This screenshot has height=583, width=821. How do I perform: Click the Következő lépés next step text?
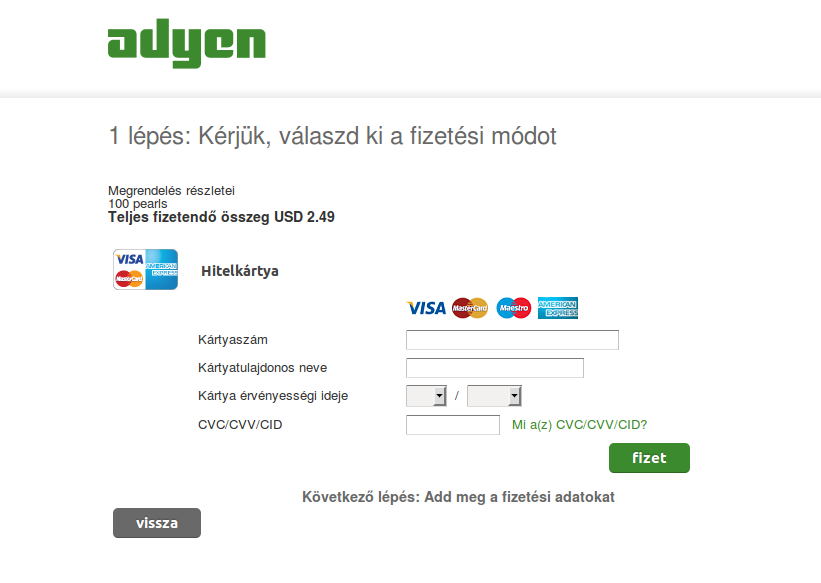[458, 497]
